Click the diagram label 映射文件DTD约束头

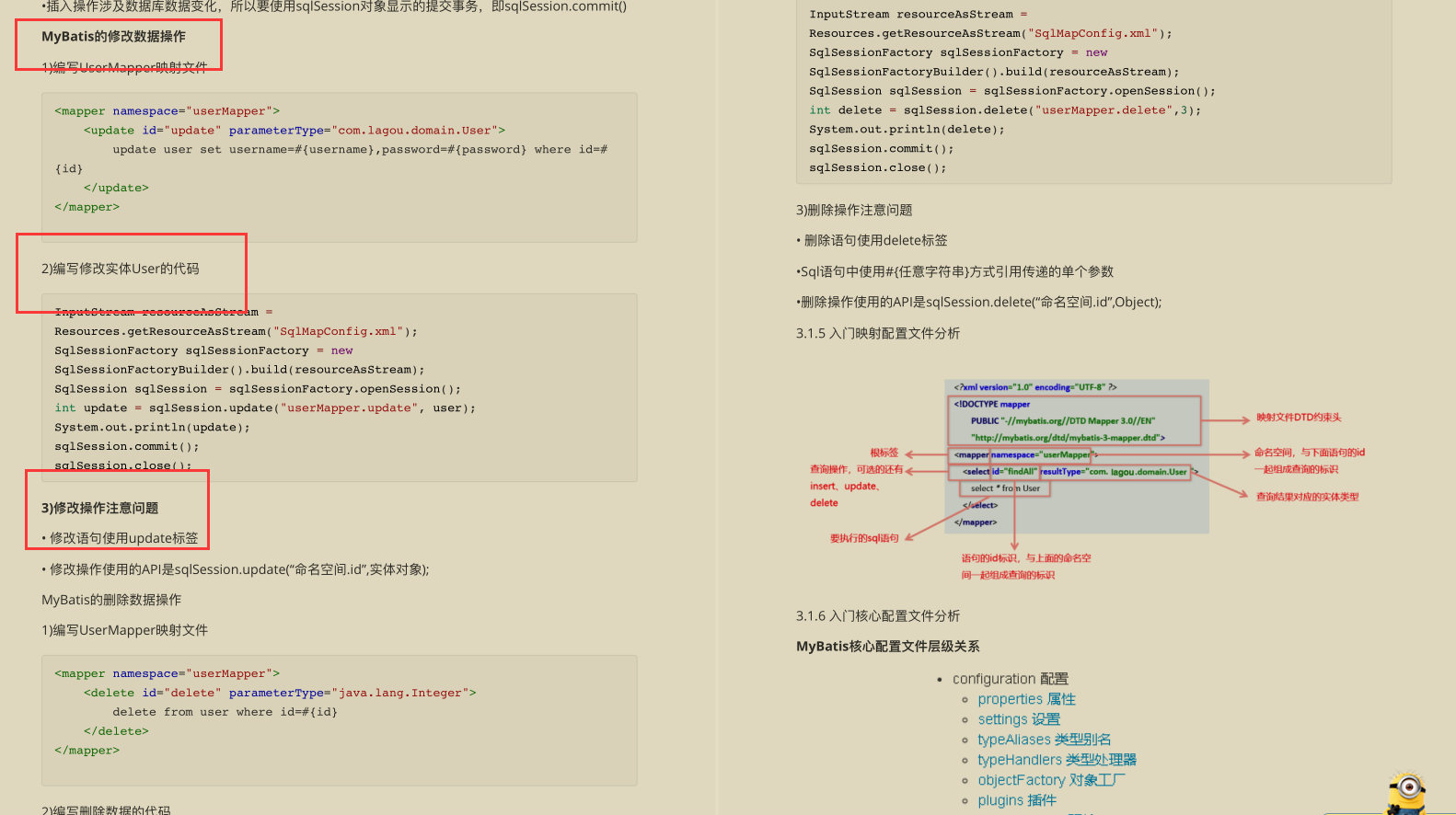1299,418
